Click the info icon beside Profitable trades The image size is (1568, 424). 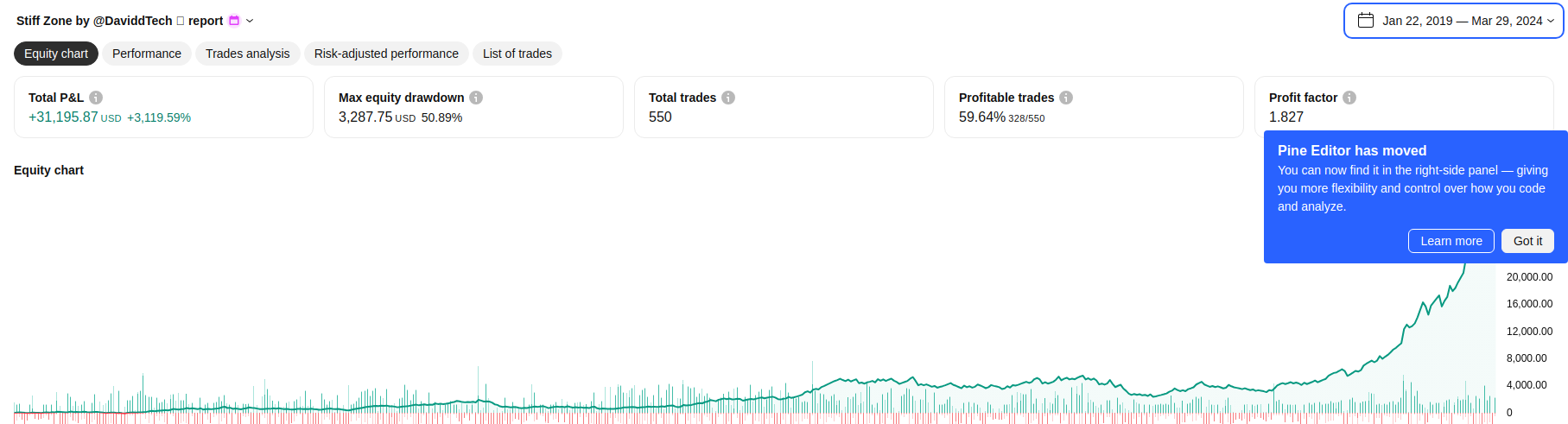tap(1066, 98)
